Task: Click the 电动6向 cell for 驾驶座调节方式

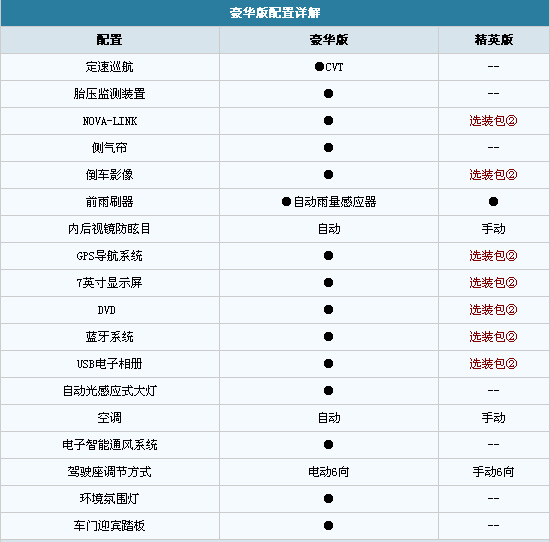Action: (329, 472)
